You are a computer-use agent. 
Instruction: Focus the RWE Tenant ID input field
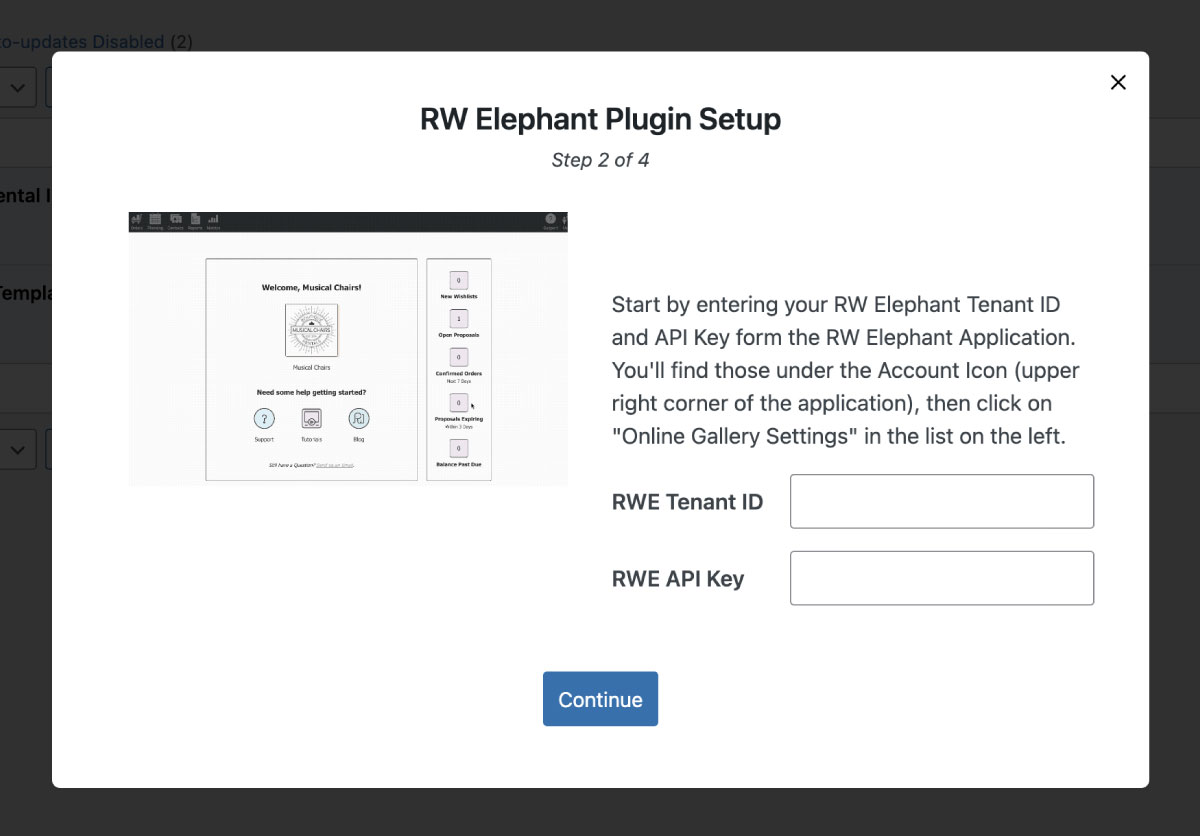pyautogui.click(x=942, y=501)
